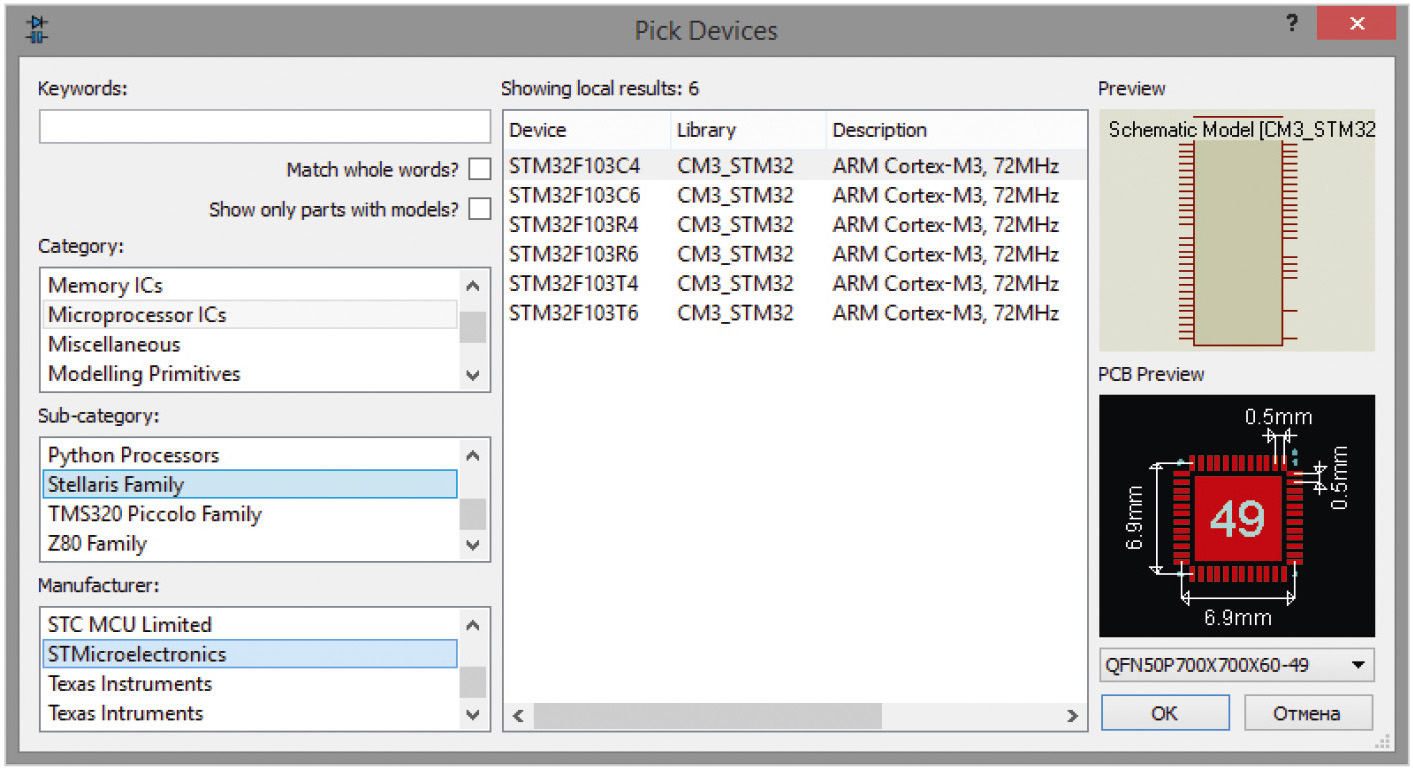Open the QFN50P700X700X60-49 package dropdown

tap(1236, 665)
